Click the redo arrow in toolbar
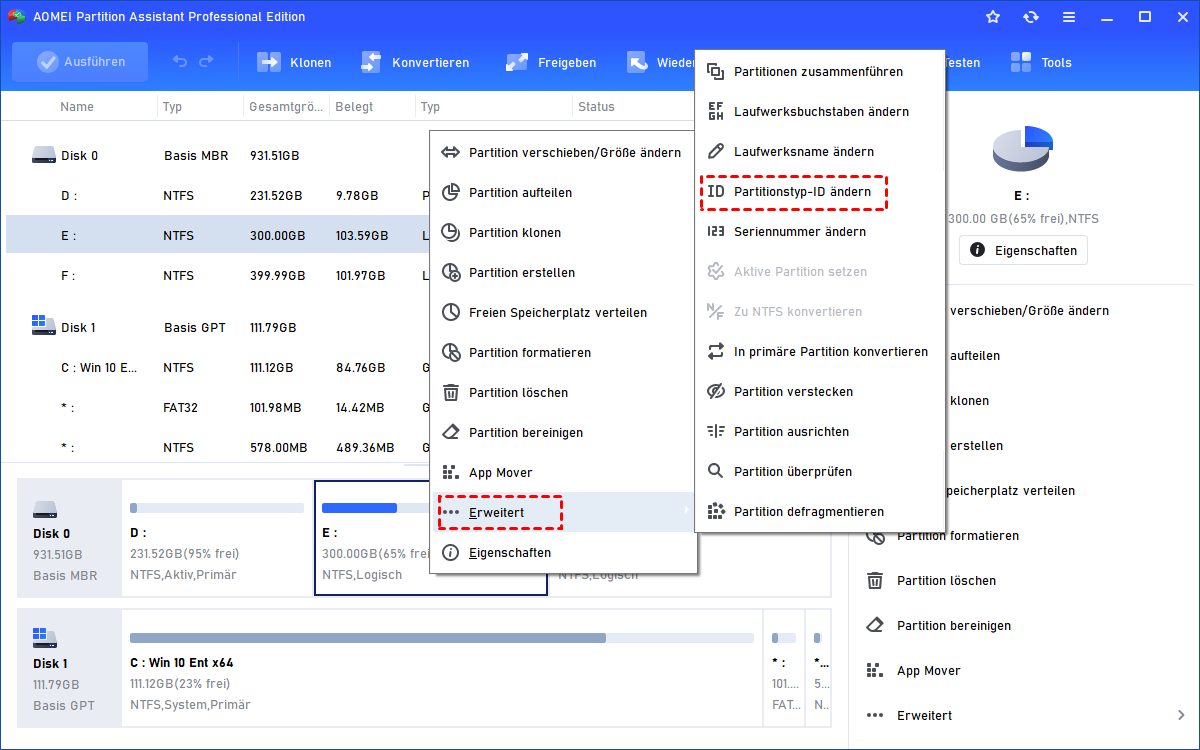 tap(206, 62)
